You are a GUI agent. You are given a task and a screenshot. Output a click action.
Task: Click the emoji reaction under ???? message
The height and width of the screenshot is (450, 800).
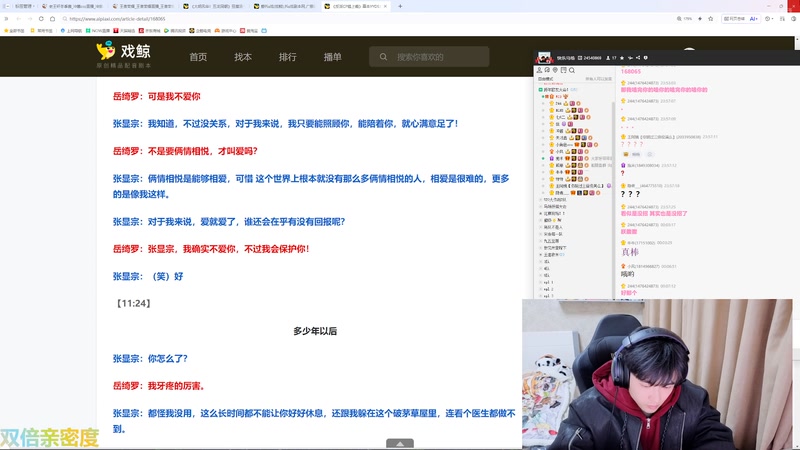tap(626, 154)
